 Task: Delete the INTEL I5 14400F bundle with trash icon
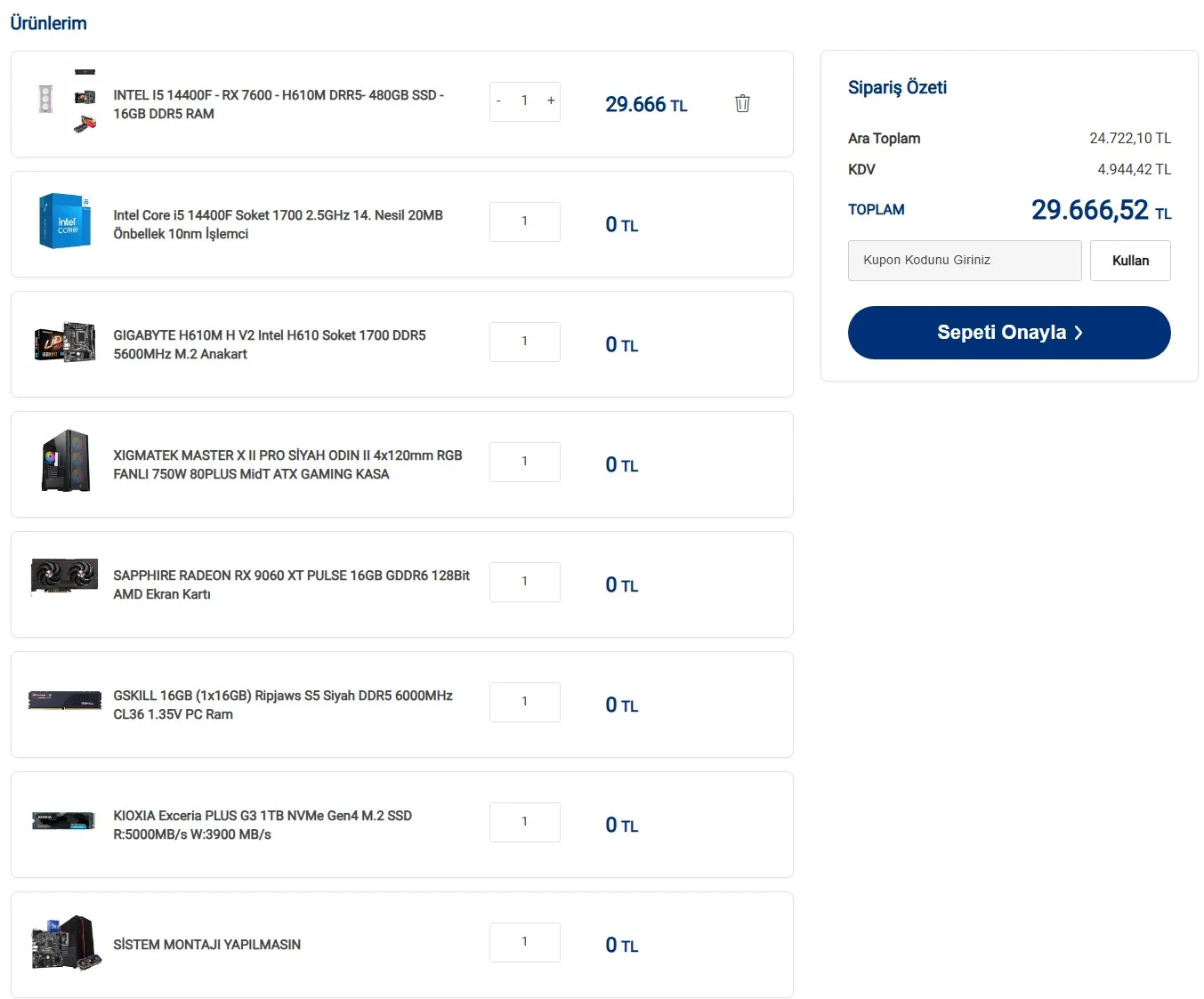tap(742, 103)
